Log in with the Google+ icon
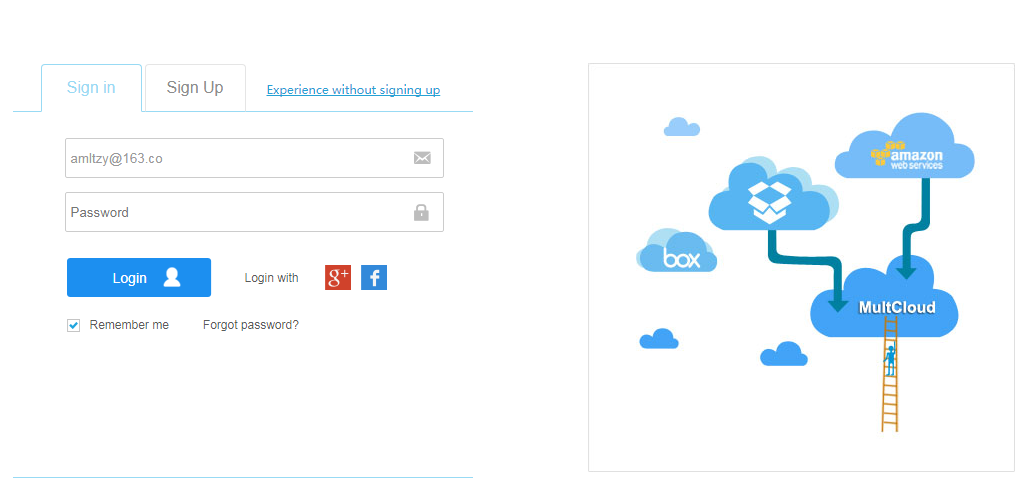The width and height of the screenshot is (1024, 486). pyautogui.click(x=338, y=278)
